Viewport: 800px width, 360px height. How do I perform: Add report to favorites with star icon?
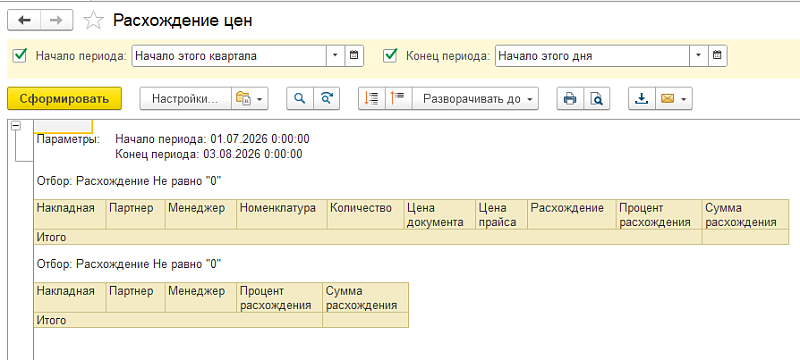93,20
